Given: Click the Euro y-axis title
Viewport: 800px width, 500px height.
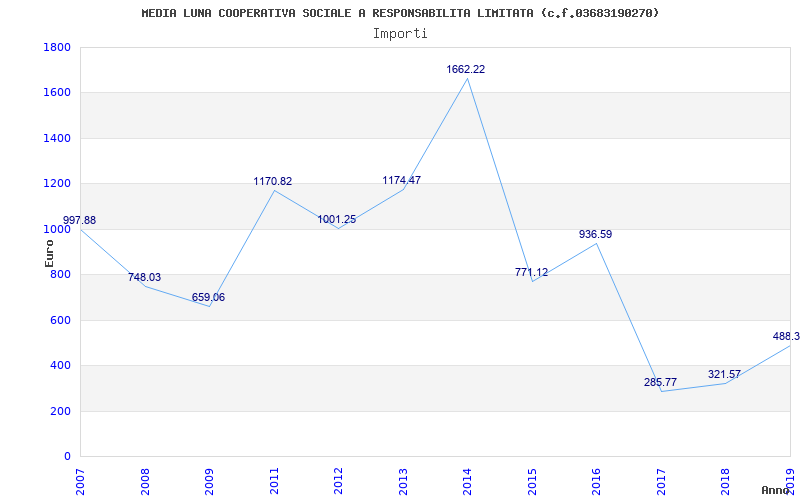Looking at the screenshot, I should (49, 253).
